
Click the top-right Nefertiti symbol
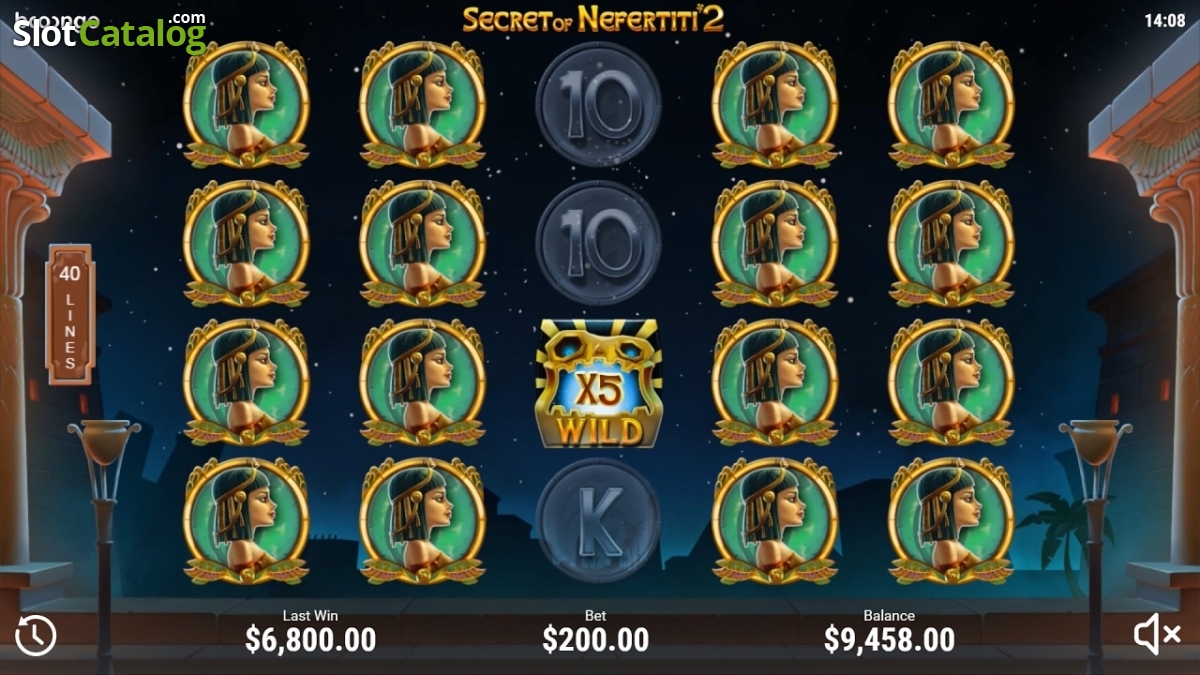click(951, 104)
